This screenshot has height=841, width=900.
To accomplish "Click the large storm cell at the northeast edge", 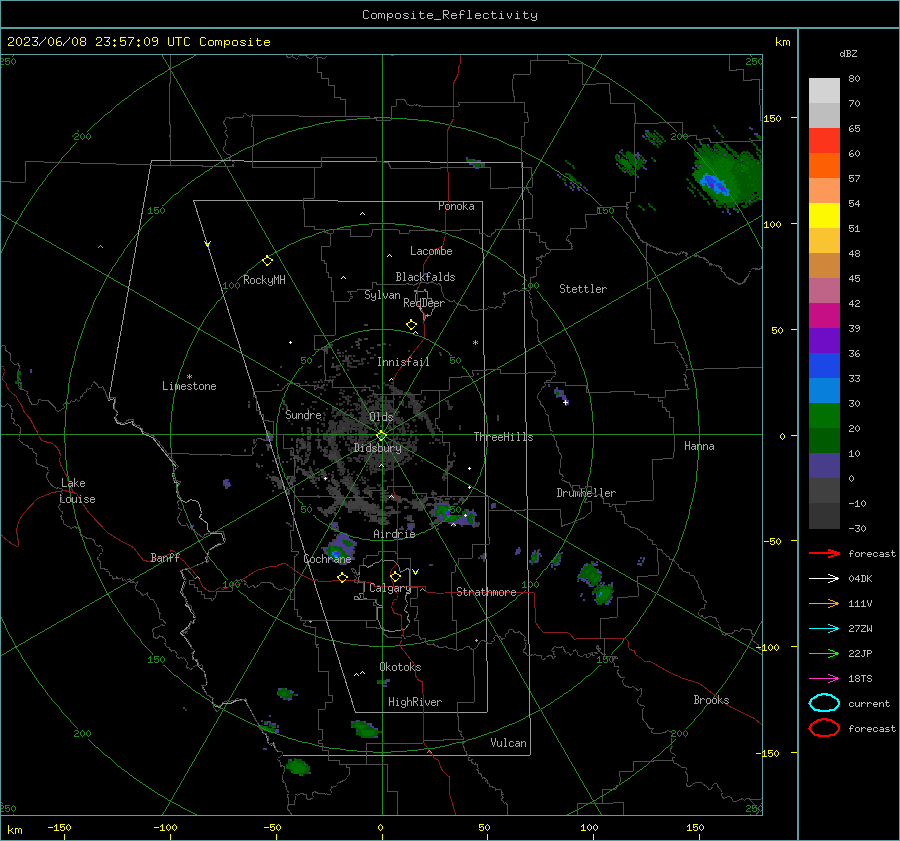I will click(724, 177).
